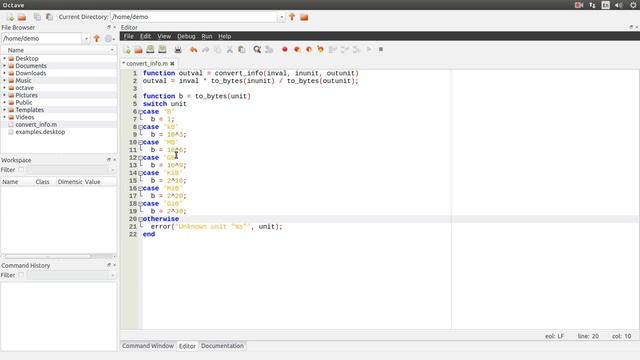Jump to next breakpoint icon
The width and height of the screenshot is (640, 360).
tap(297, 49)
